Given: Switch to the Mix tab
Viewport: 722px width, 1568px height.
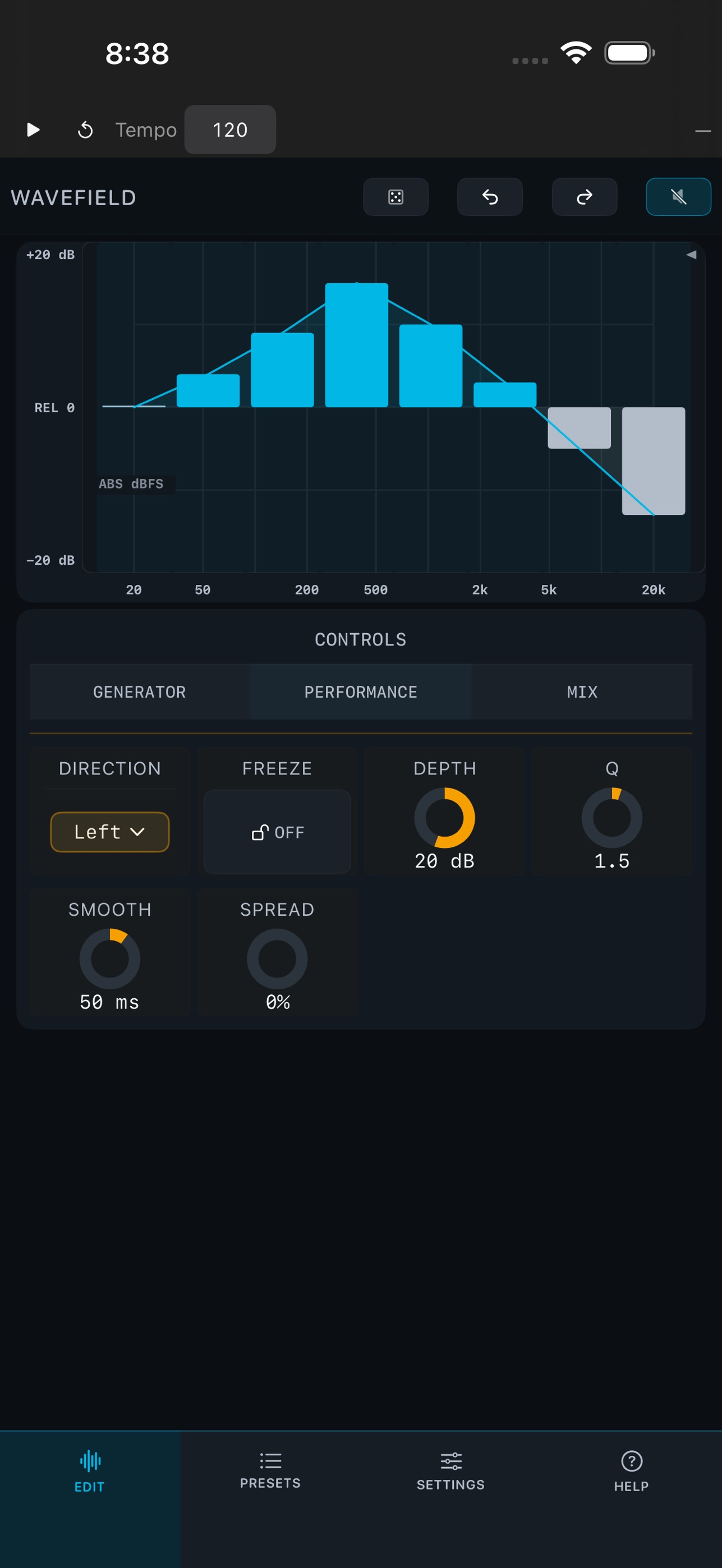Looking at the screenshot, I should click(582, 691).
